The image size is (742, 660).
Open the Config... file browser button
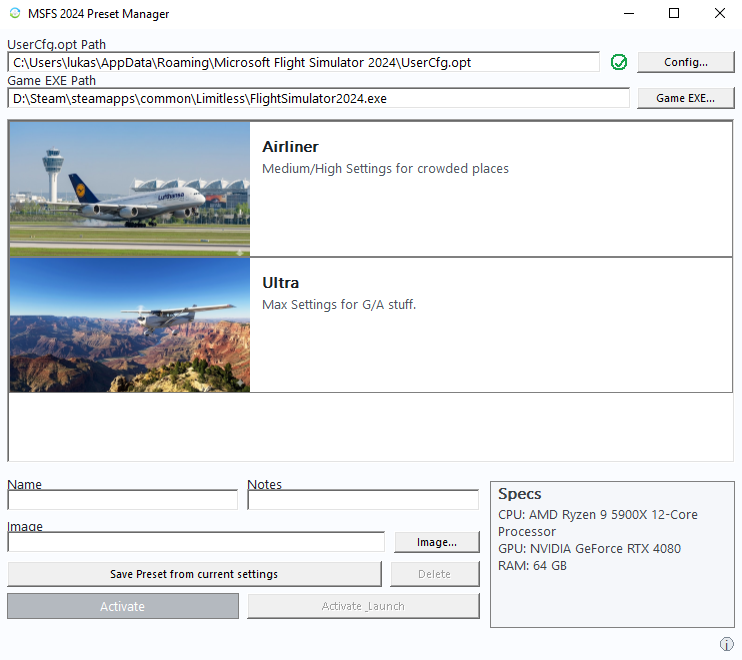click(x=685, y=62)
